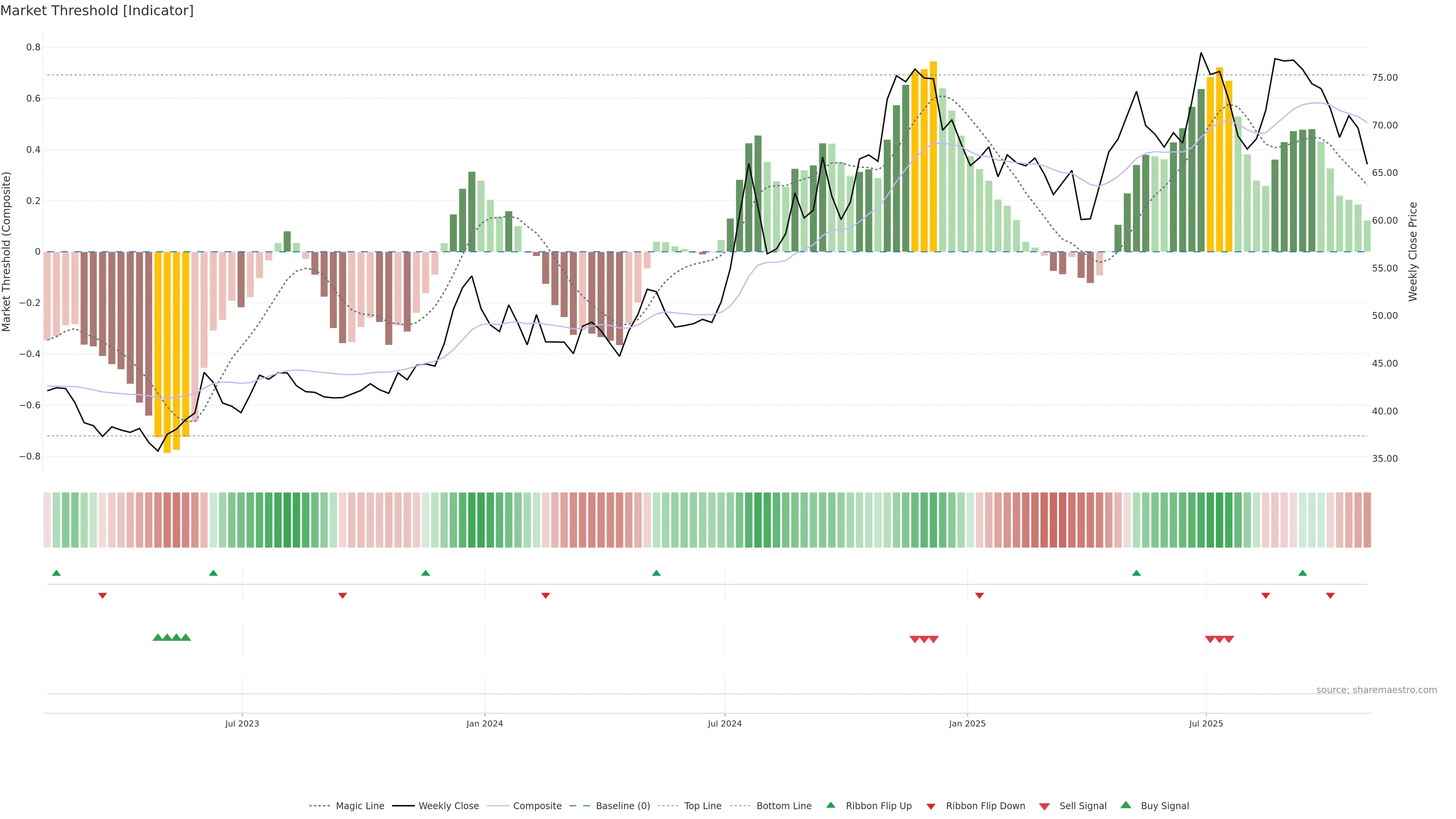1456x819 pixels.
Task: Select flip-up marker between Jan 2024 and Jul 2024
Action: pos(656,573)
